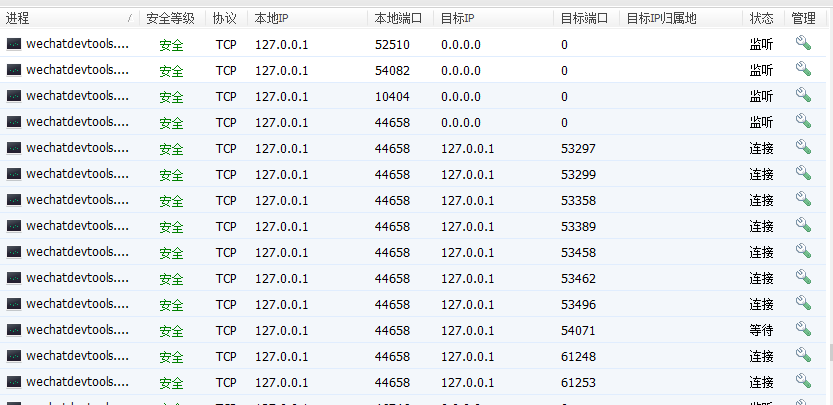Click target IP 0.0.0.0 in the local port 54082 row
The width and height of the screenshot is (833, 405).
[x=461, y=71]
